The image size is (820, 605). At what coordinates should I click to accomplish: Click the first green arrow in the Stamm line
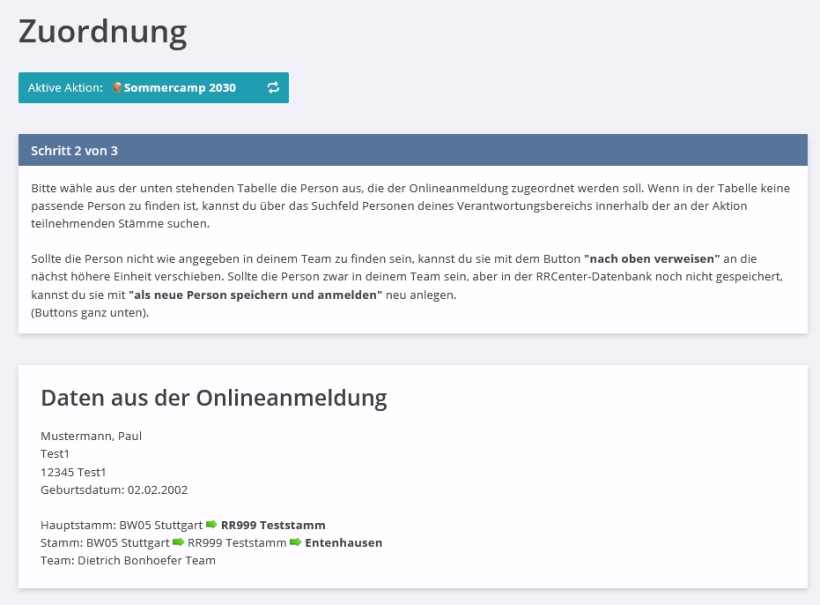tap(178, 543)
